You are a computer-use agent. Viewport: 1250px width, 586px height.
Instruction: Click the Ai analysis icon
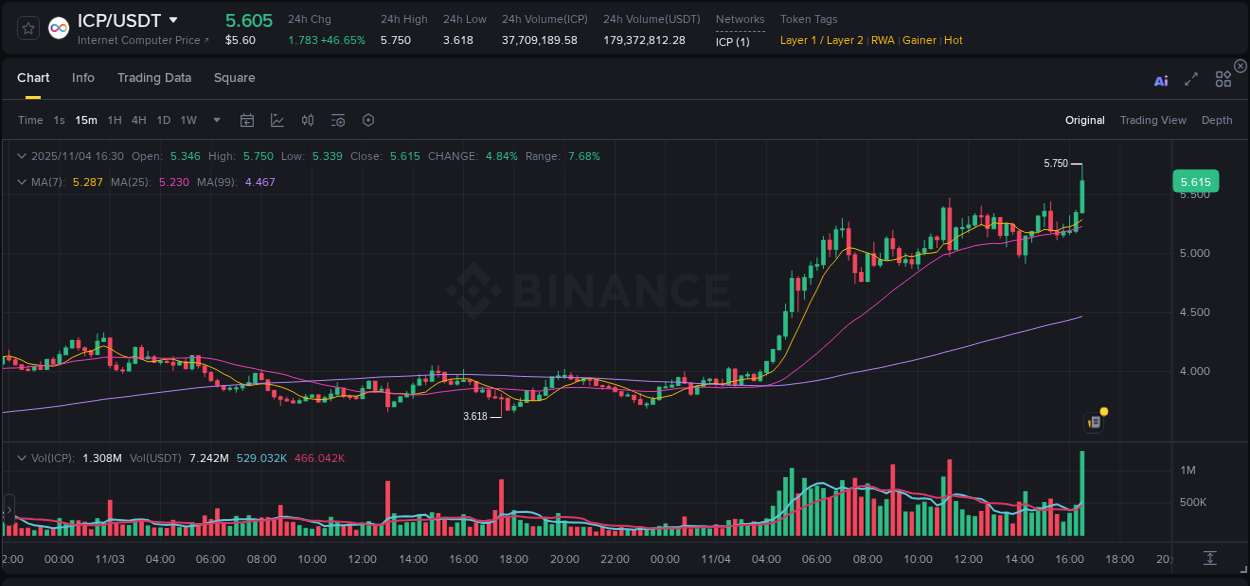pos(1161,78)
